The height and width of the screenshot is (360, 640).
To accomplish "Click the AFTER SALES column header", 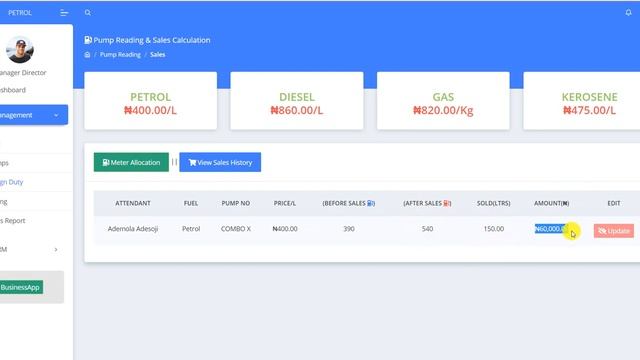I will (x=427, y=203).
